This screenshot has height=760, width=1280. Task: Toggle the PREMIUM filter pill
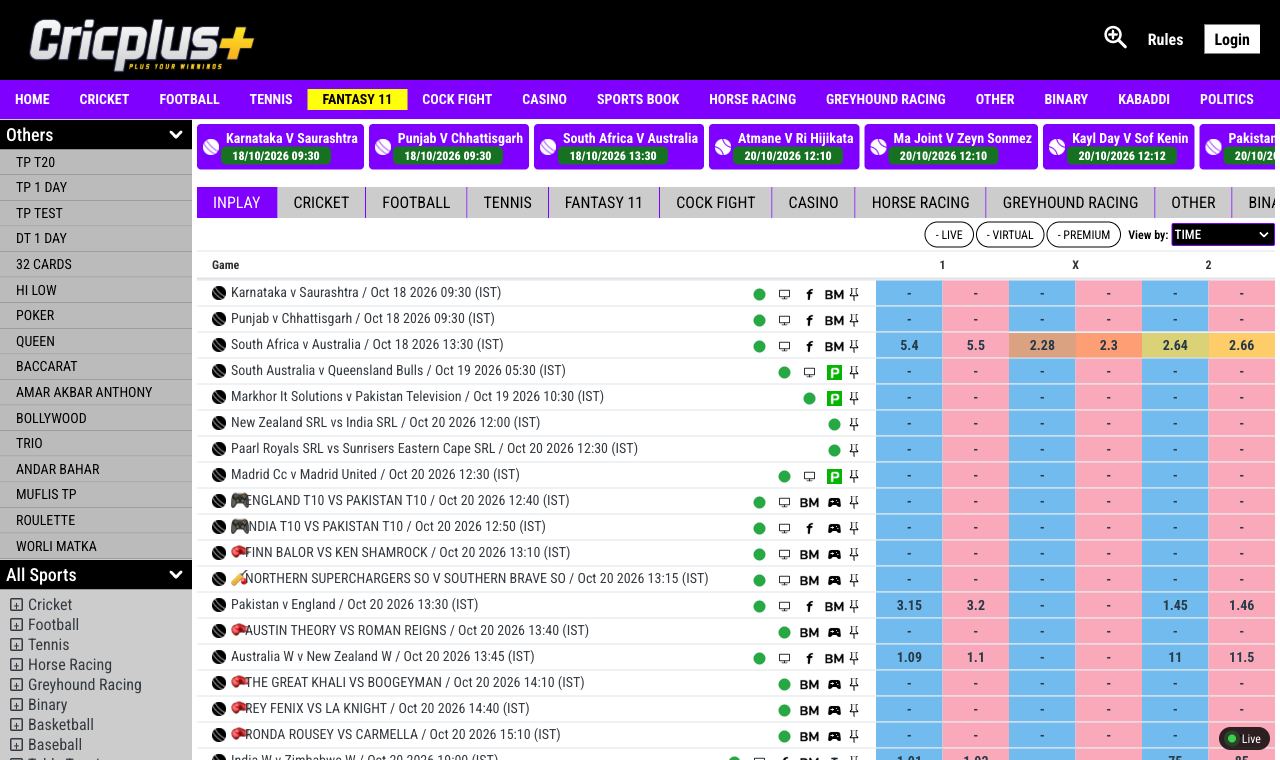pyautogui.click(x=1084, y=235)
